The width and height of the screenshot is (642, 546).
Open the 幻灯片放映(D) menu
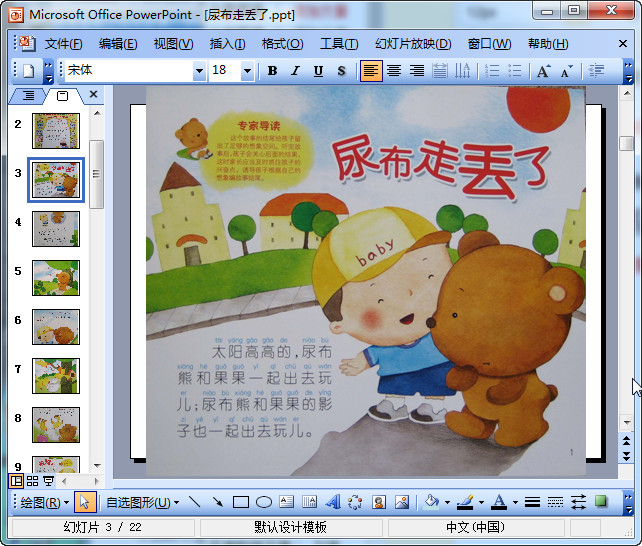tap(413, 44)
